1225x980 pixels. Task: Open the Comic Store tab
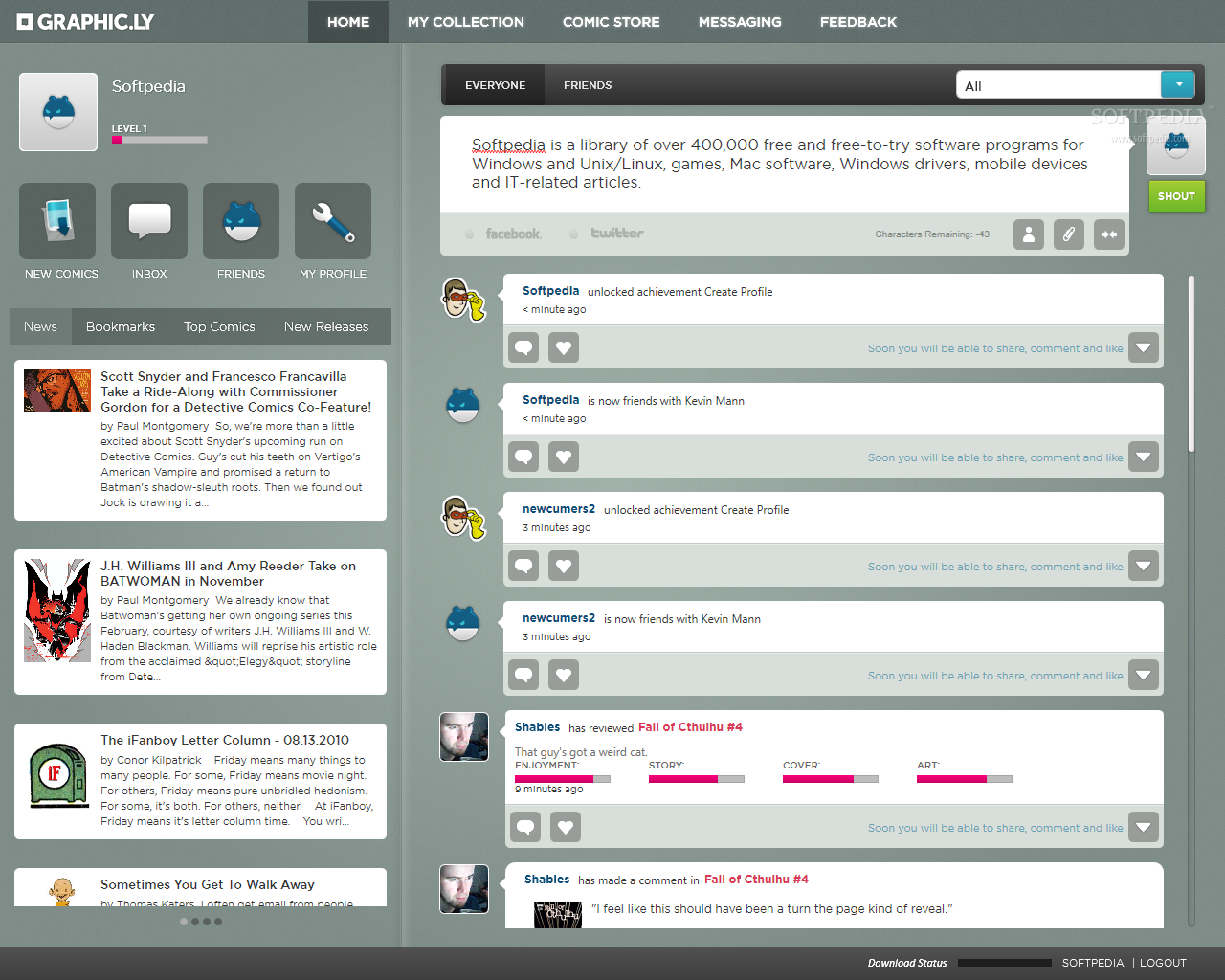click(x=612, y=22)
